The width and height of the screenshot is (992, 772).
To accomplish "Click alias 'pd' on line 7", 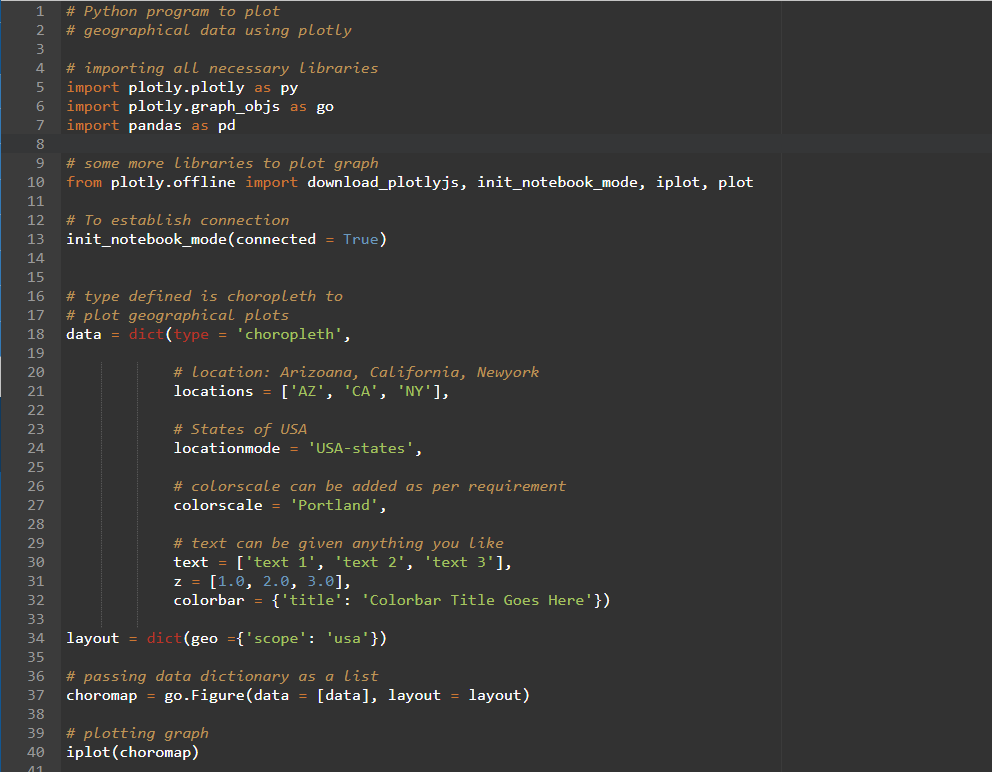I will (226, 125).
